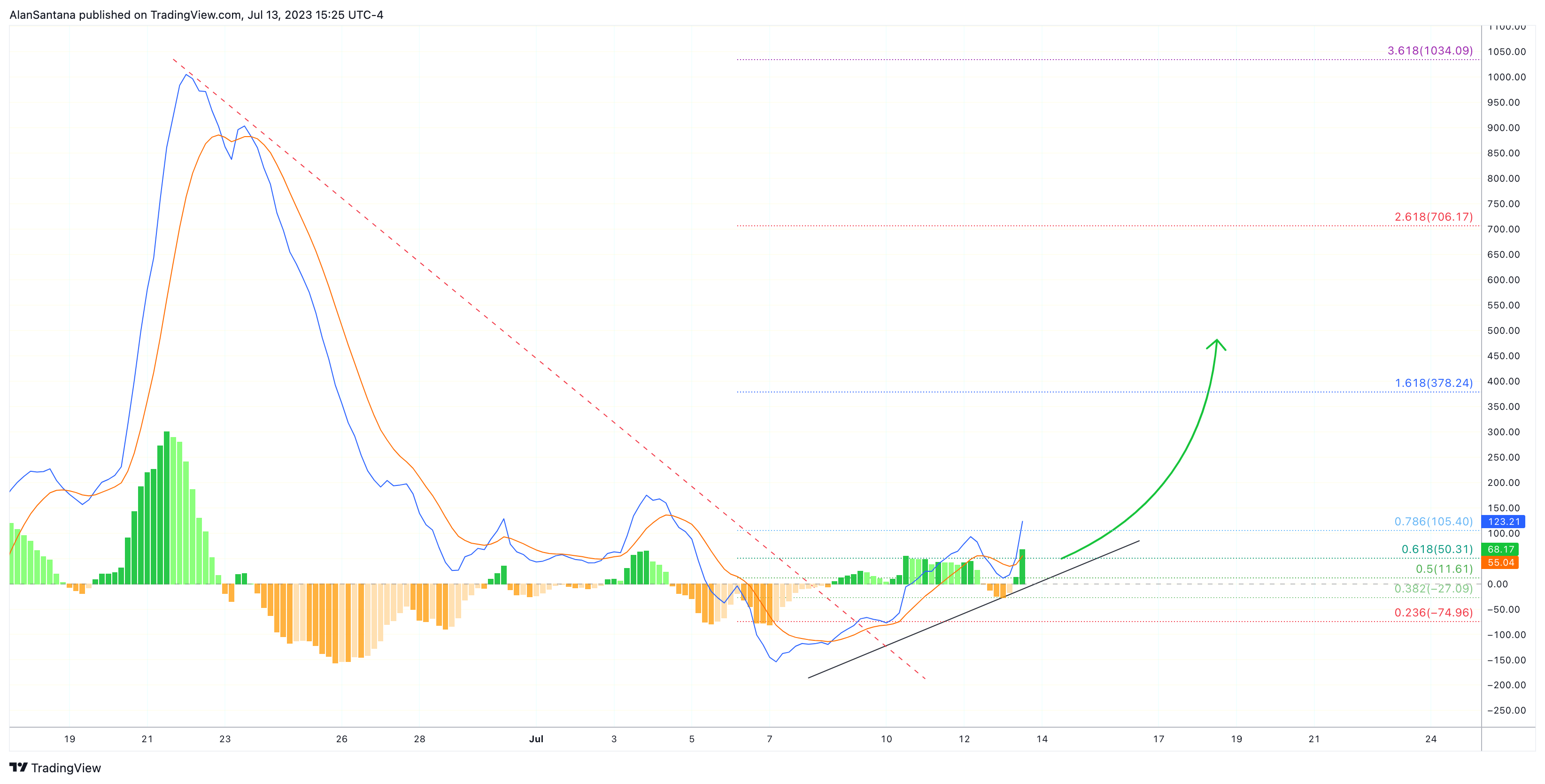Select the 0.786(105.40) Fibonacci level label
Viewport: 1545px width, 784px height.
[x=1433, y=522]
